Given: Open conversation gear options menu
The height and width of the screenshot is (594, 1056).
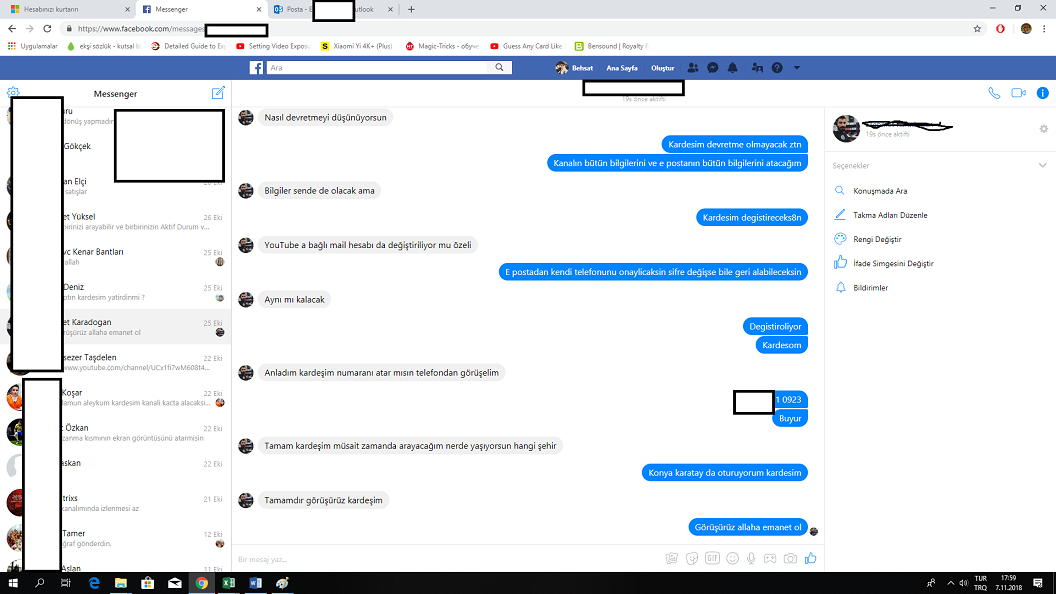Looking at the screenshot, I should (1044, 129).
